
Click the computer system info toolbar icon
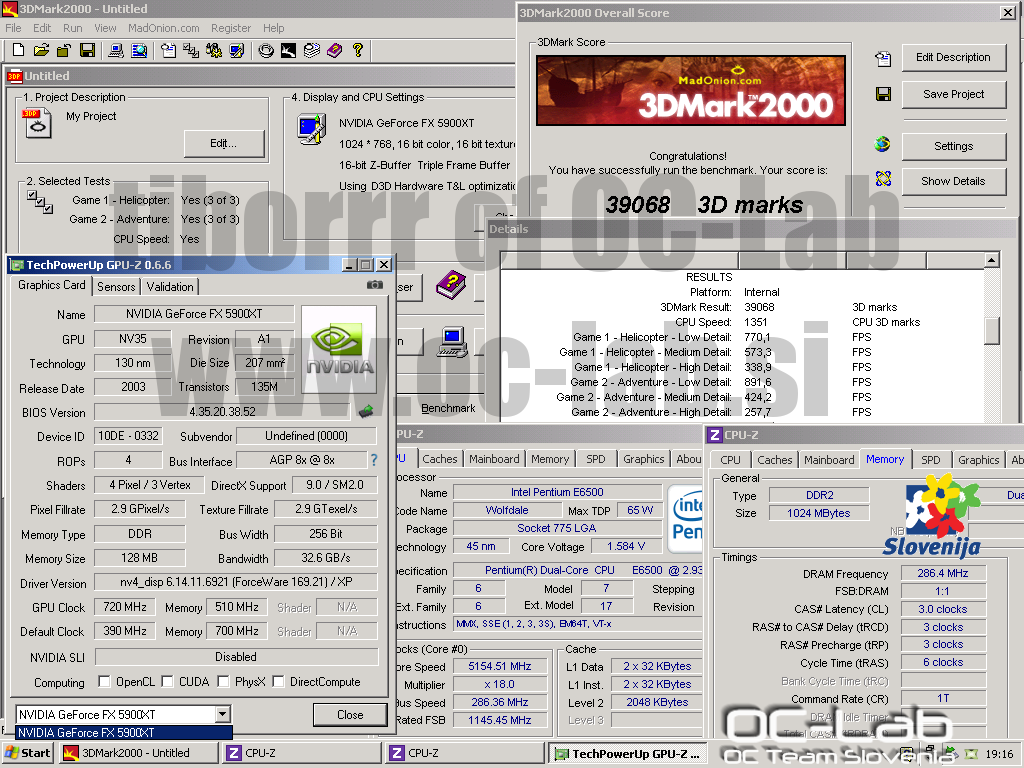pos(116,50)
